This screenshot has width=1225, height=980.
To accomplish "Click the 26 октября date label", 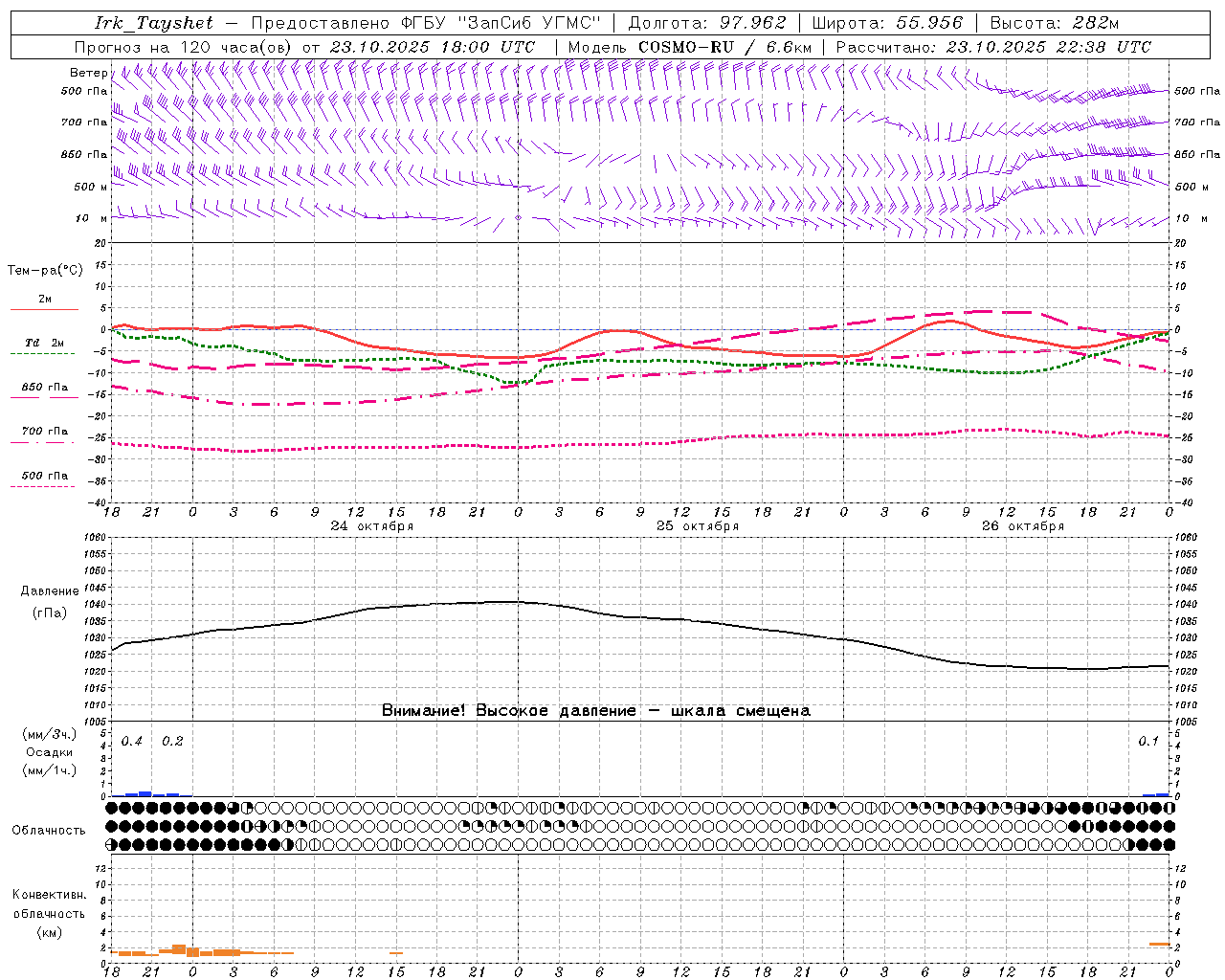I will click(x=1023, y=526).
